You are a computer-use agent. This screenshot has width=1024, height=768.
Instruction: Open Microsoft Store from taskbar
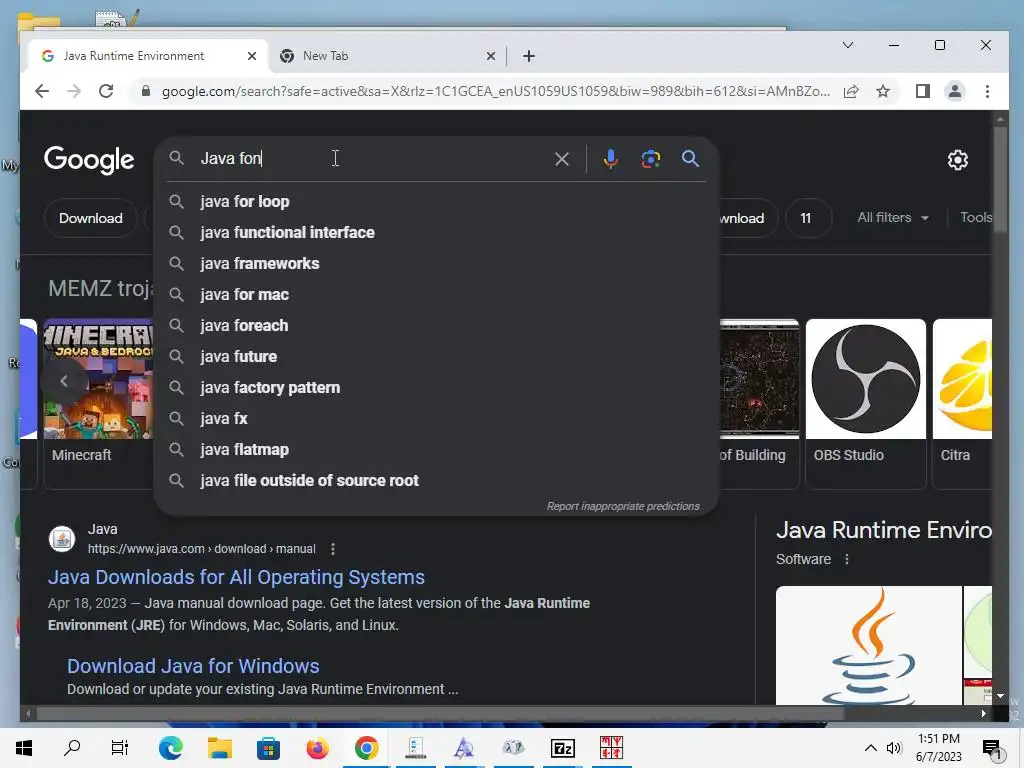[x=268, y=748]
